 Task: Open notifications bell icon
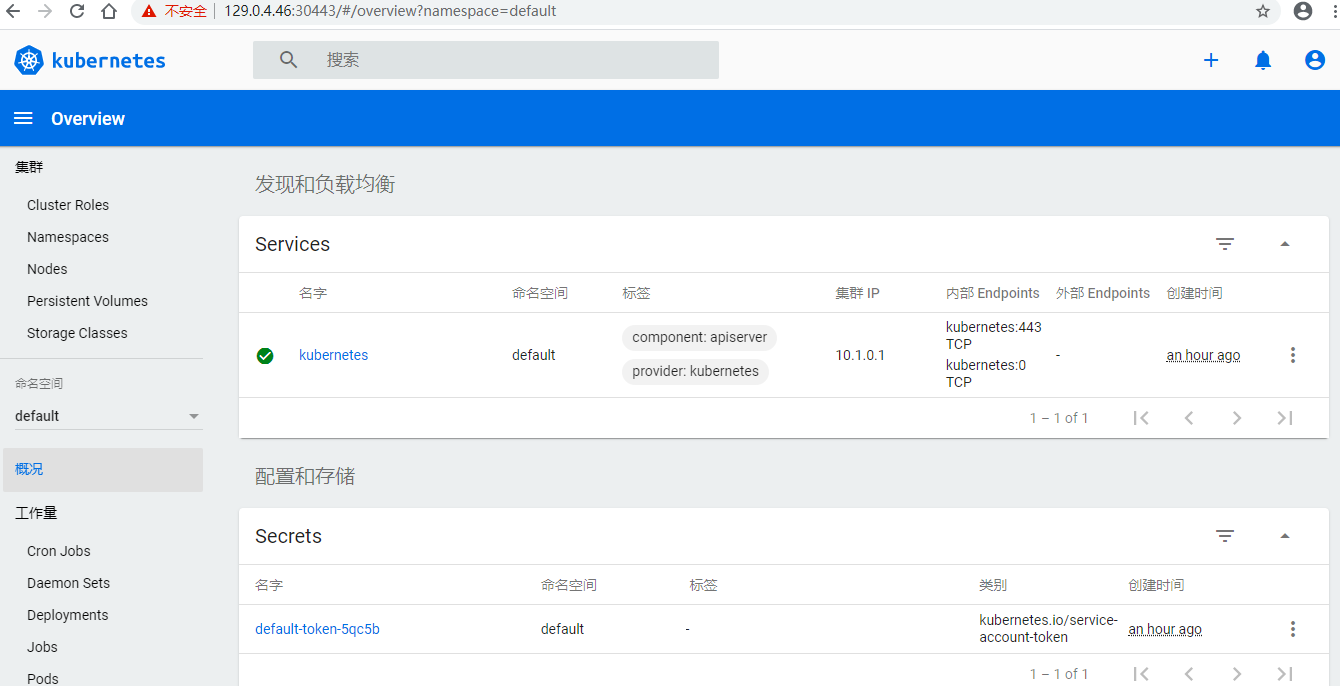1263,60
